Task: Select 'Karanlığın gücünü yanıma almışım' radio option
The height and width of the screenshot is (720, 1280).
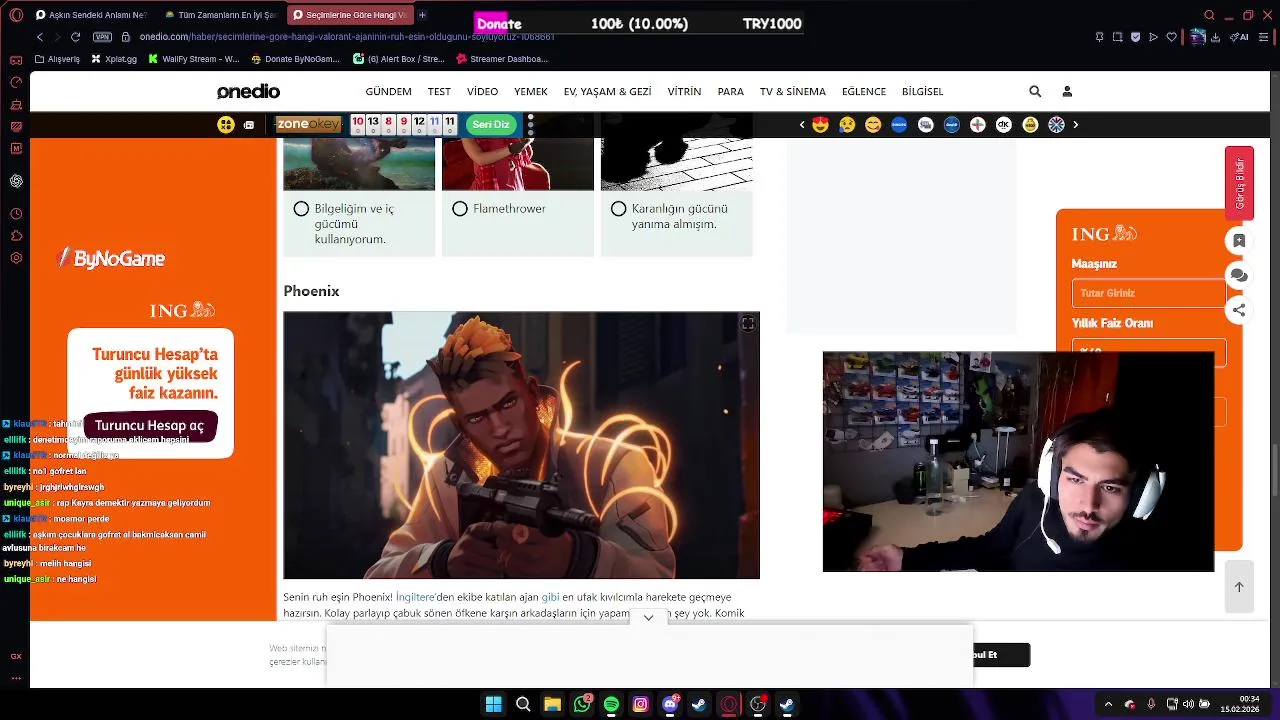Action: (x=618, y=209)
